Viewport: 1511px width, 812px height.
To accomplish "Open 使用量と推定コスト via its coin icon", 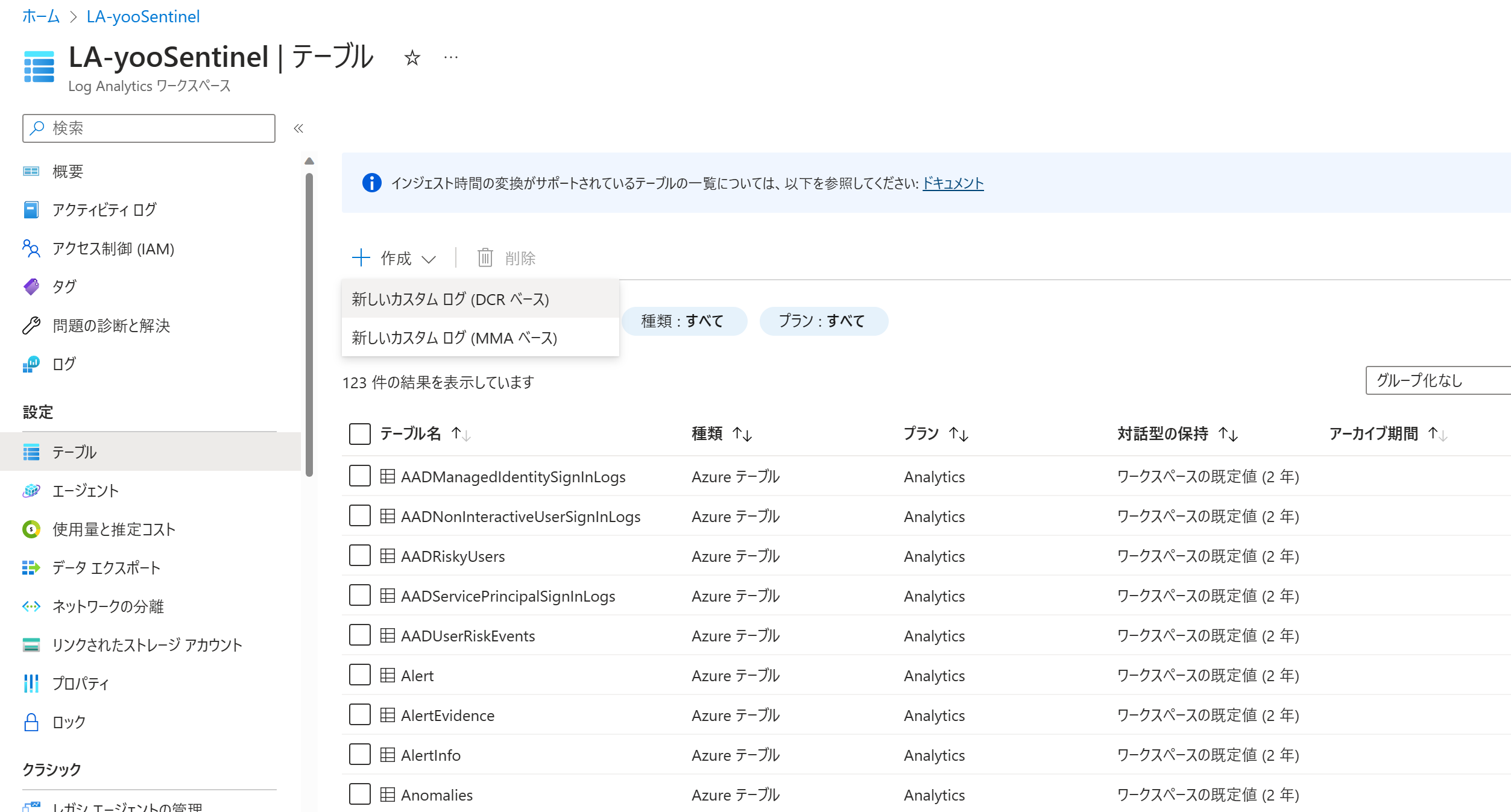I will 32,529.
